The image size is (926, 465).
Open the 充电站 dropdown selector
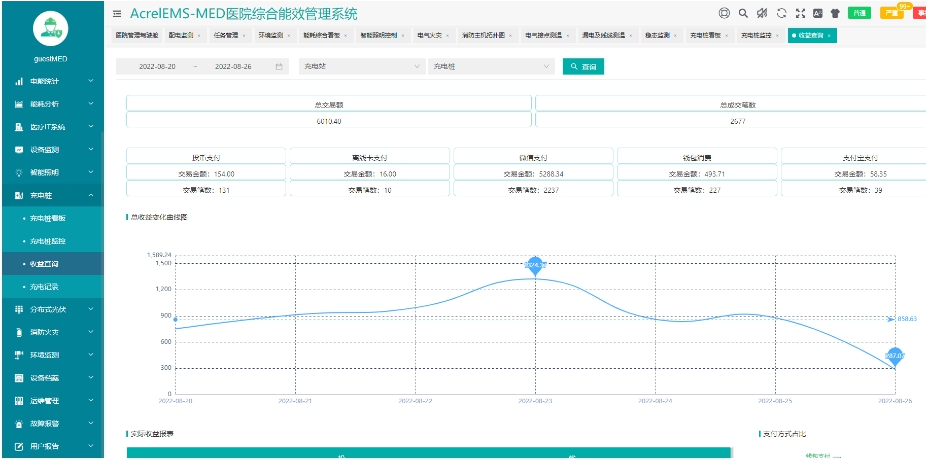pos(362,67)
